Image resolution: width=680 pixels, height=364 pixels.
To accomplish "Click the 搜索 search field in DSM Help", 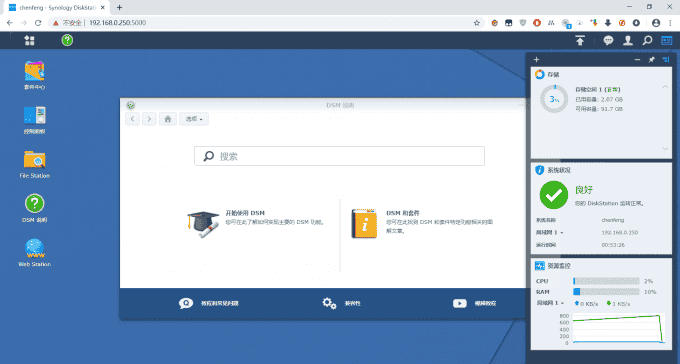I will point(339,156).
